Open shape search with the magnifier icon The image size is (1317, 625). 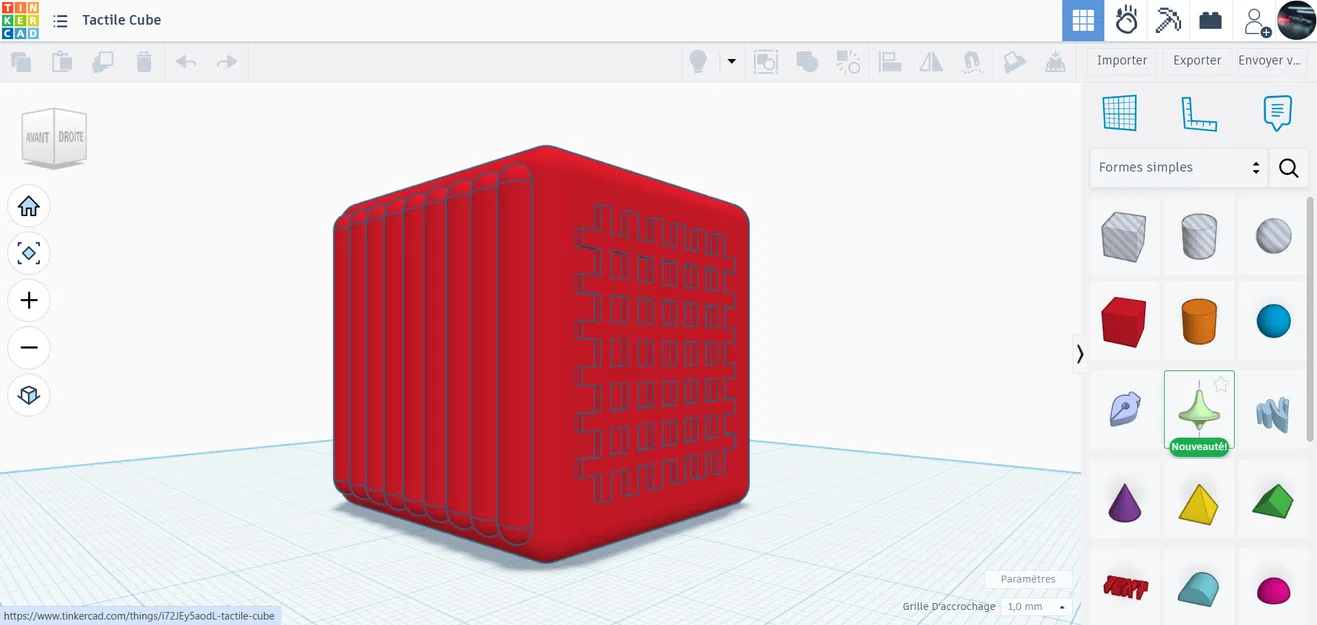click(1288, 167)
